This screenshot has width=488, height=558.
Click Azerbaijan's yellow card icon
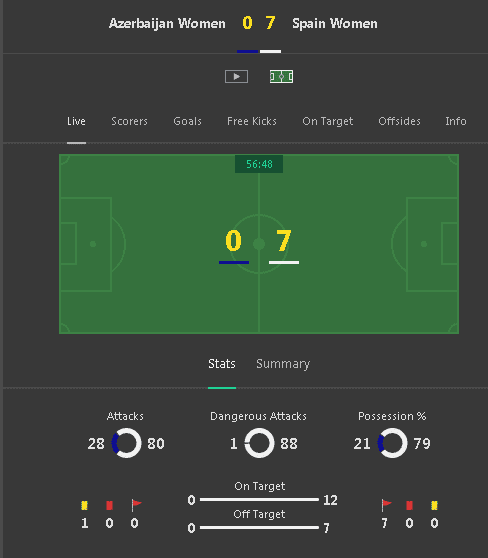pyautogui.click(x=84, y=505)
